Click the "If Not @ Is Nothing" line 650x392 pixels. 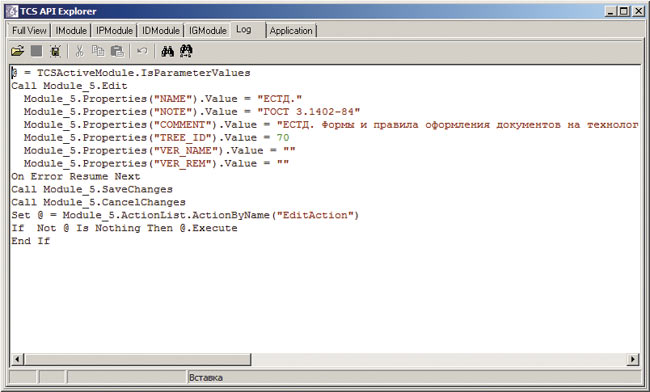point(124,228)
